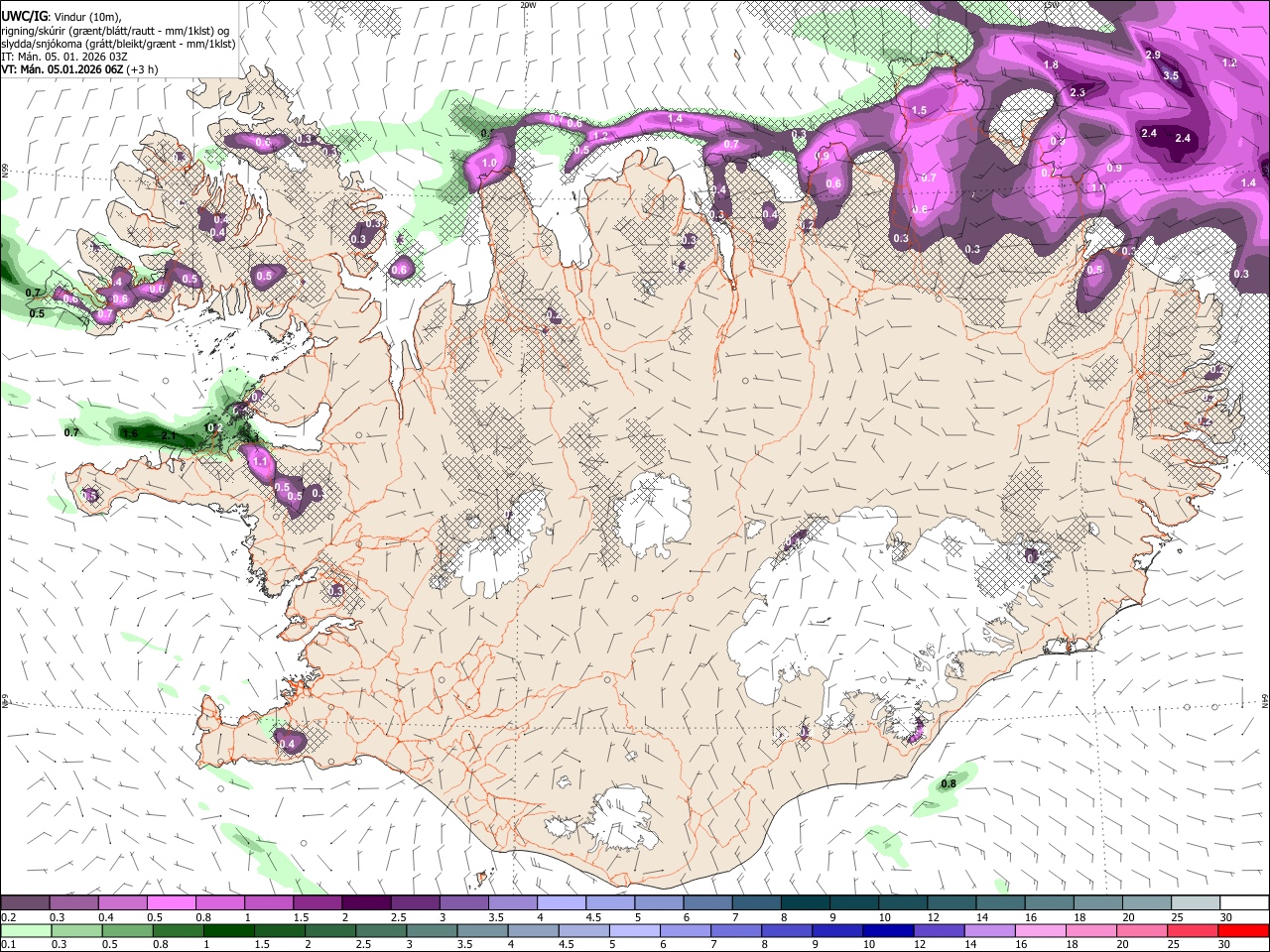Click the deep blue 10 swatch in lower legend
Screen dimensions: 1270x952
888,930
